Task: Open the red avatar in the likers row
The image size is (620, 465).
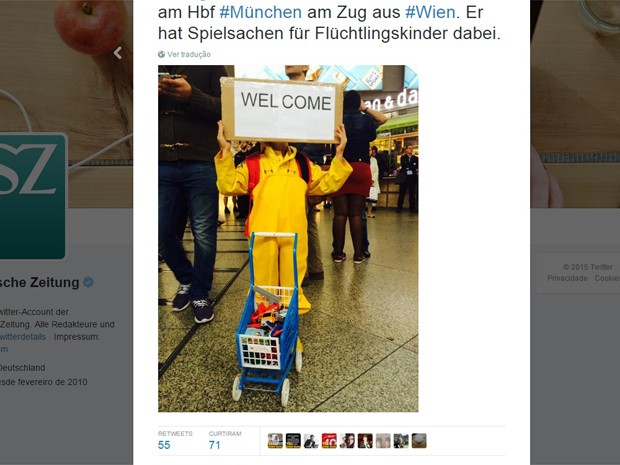Action: click(x=329, y=441)
